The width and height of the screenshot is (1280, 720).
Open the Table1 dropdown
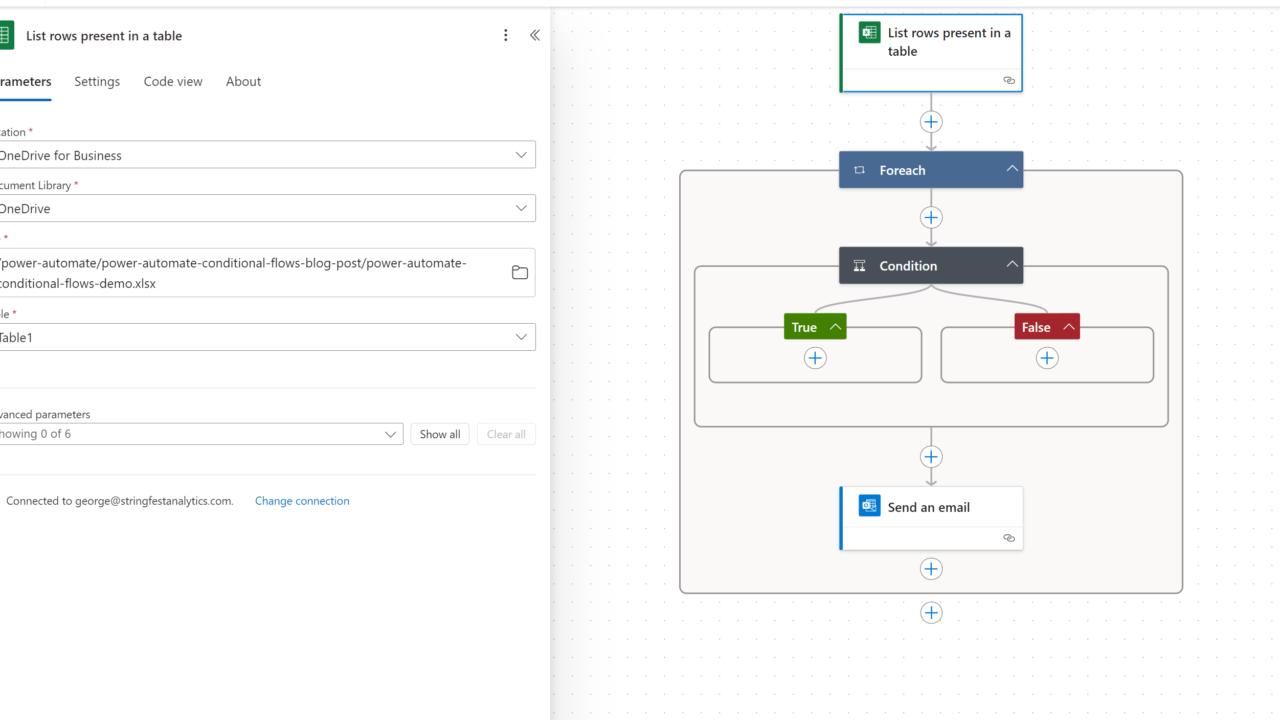click(521, 337)
